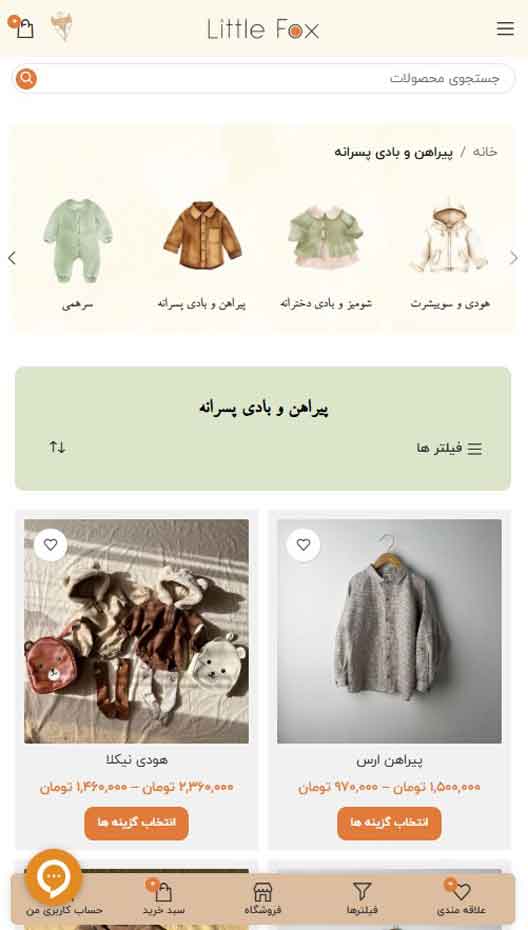
Task: Open the hamburger menu icon
Action: (505, 28)
